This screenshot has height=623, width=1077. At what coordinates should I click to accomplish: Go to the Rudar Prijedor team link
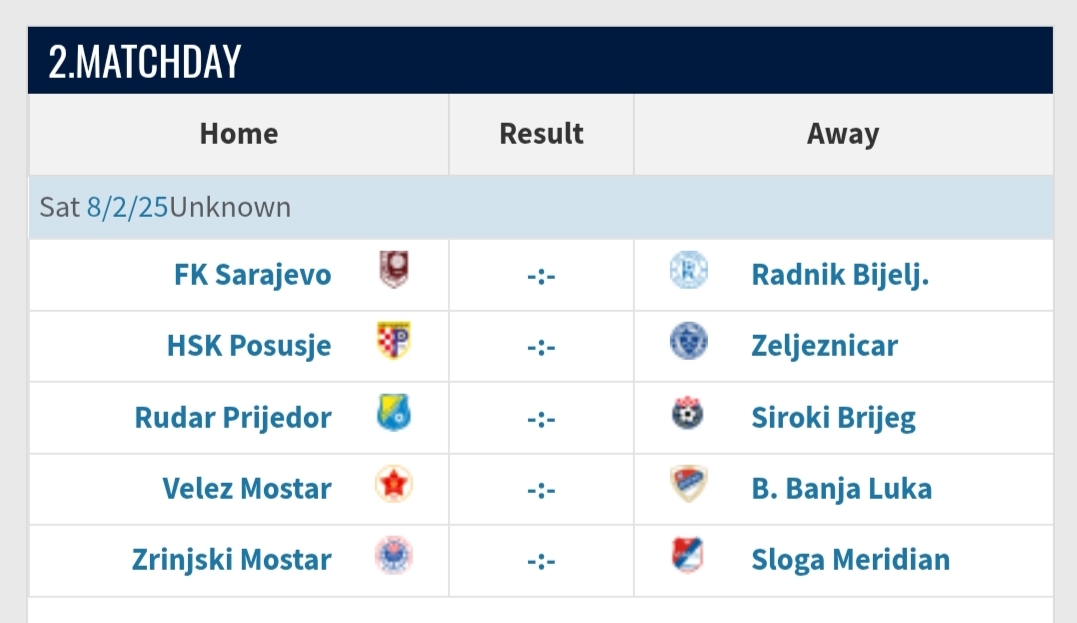coord(232,417)
